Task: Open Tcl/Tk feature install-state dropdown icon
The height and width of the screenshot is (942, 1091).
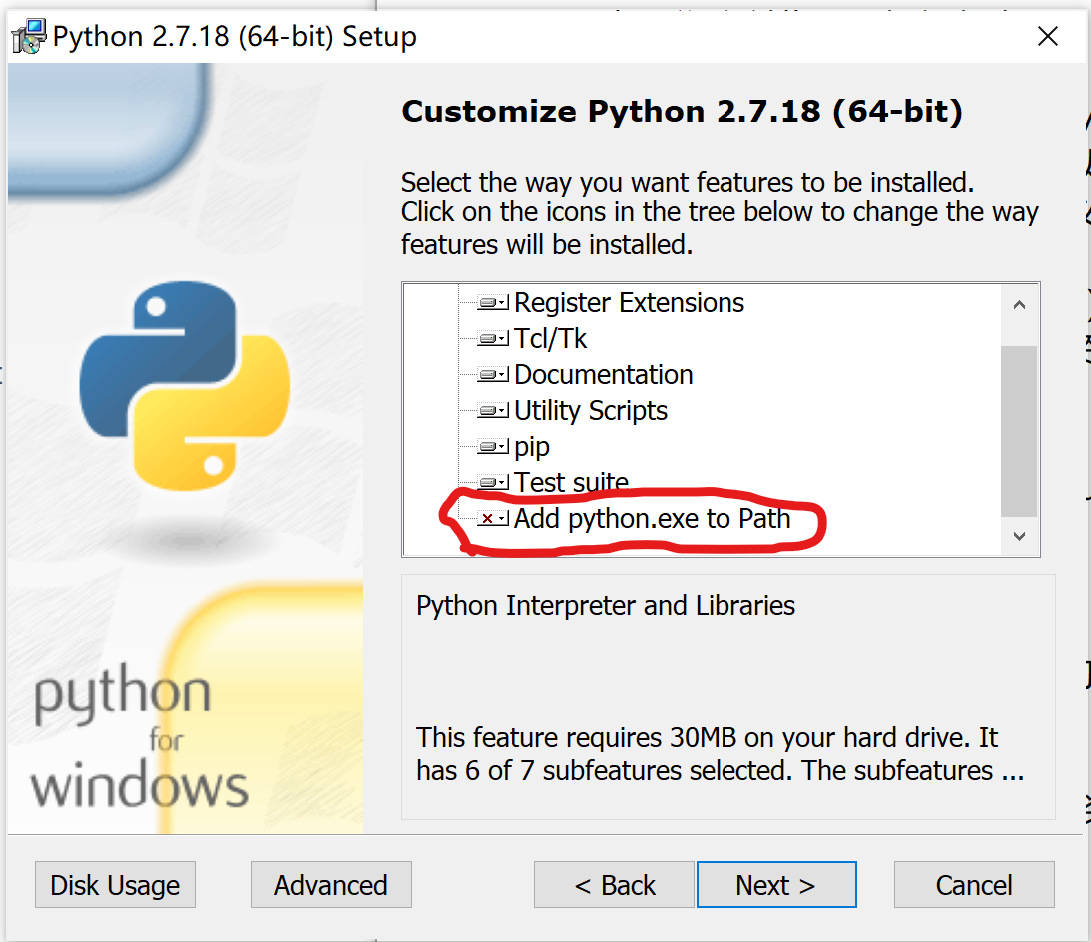Action: [493, 339]
